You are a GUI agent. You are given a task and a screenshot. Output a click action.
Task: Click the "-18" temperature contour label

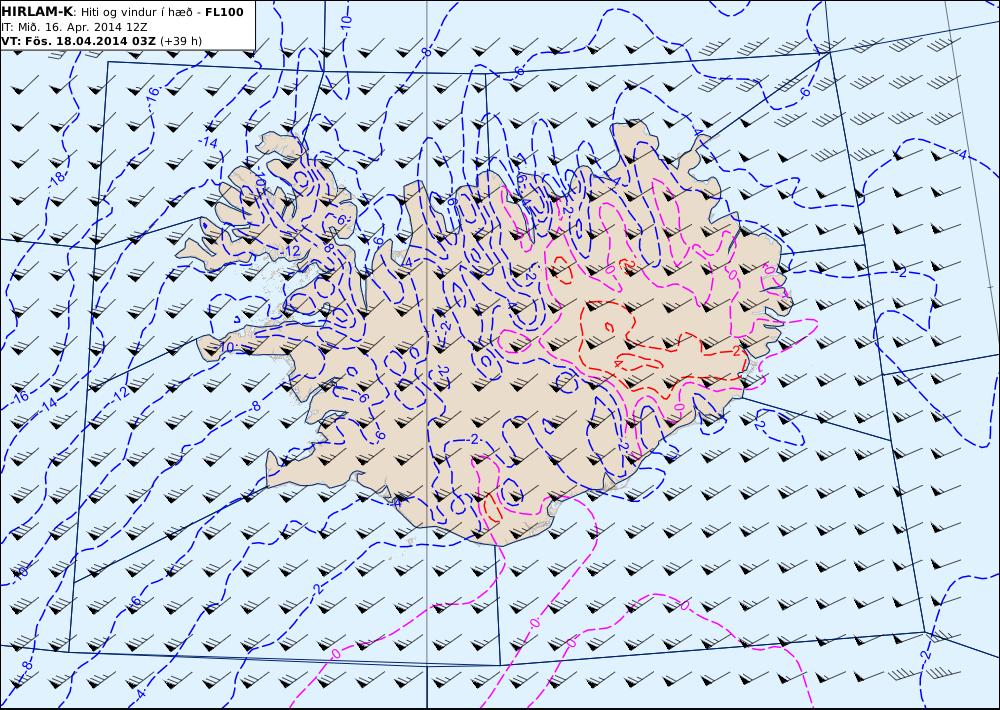[56, 179]
